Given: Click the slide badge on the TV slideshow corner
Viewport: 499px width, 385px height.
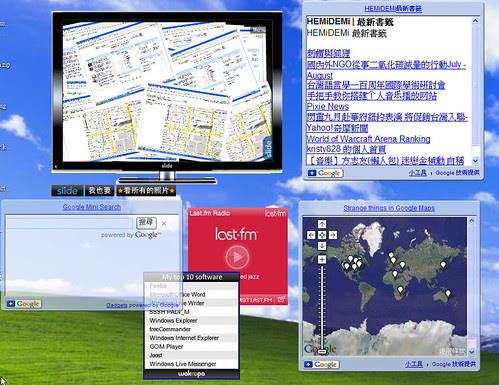Looking at the screenshot, I should click(268, 148).
